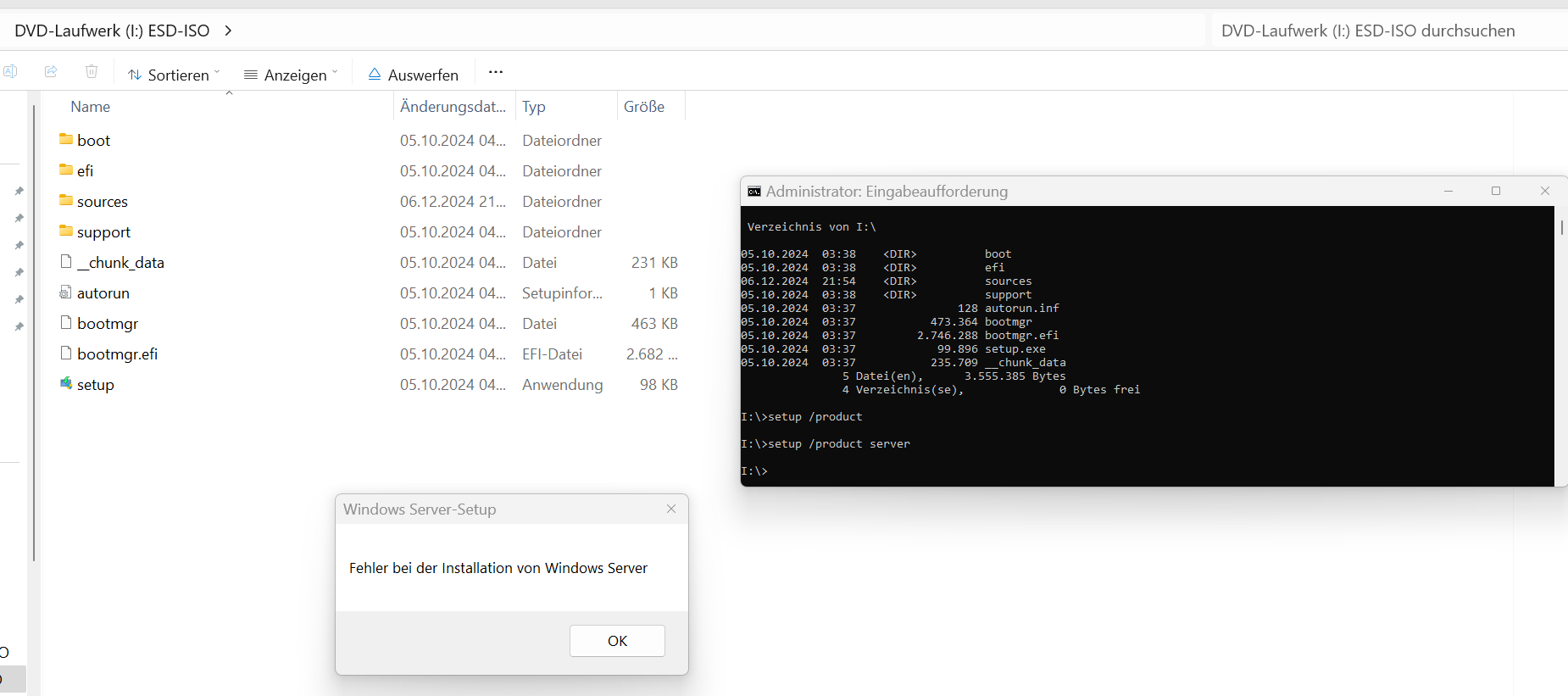Minimize the Eingabeaufforderung window

1448,191
